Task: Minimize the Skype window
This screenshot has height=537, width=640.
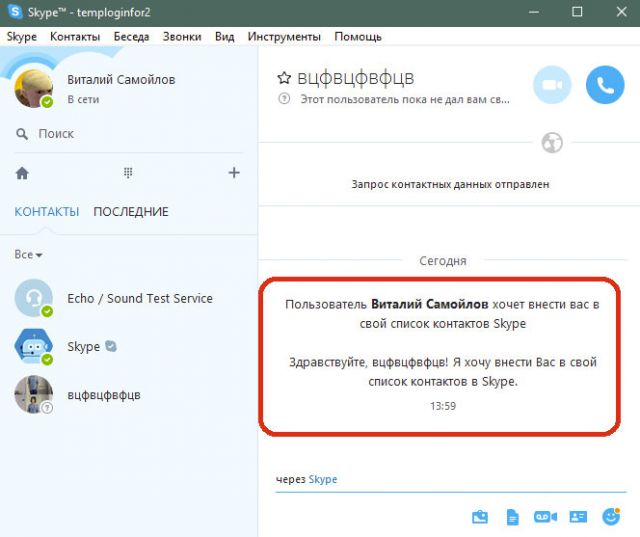Action: tap(533, 12)
